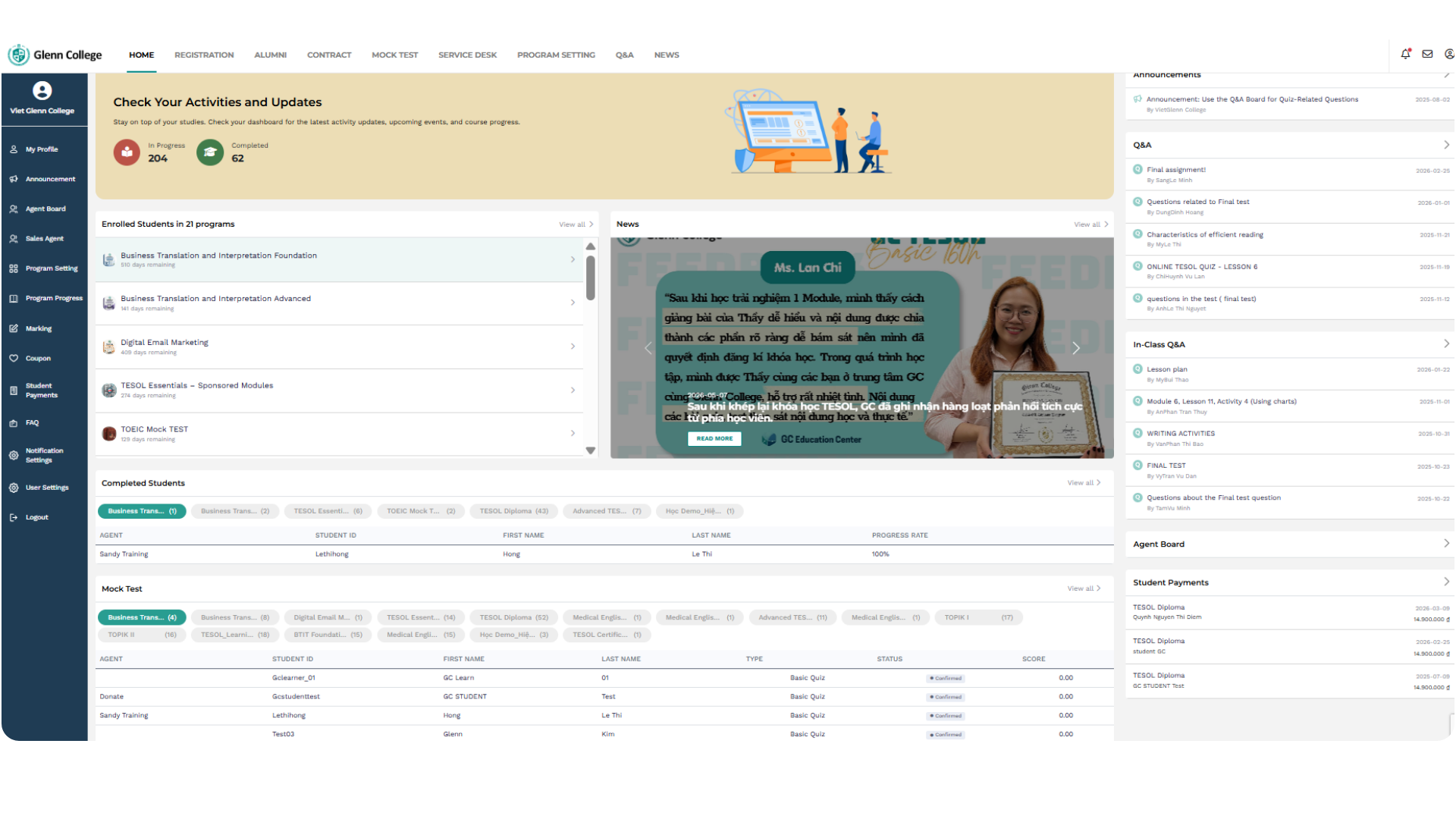Click the enrolled programs scrollbar thumb
Screen dimensions: 1456x819
[590, 278]
